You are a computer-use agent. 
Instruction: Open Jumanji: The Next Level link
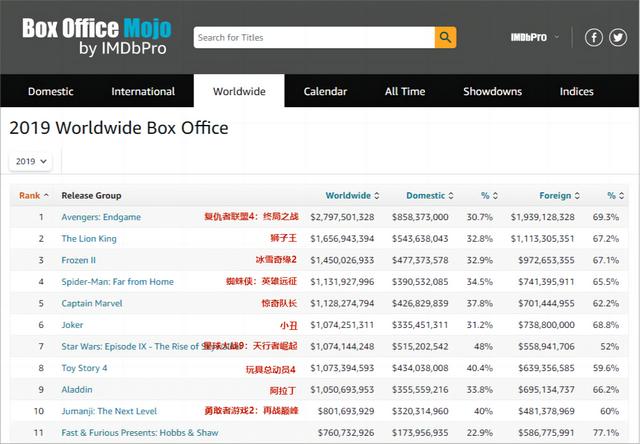[109, 411]
